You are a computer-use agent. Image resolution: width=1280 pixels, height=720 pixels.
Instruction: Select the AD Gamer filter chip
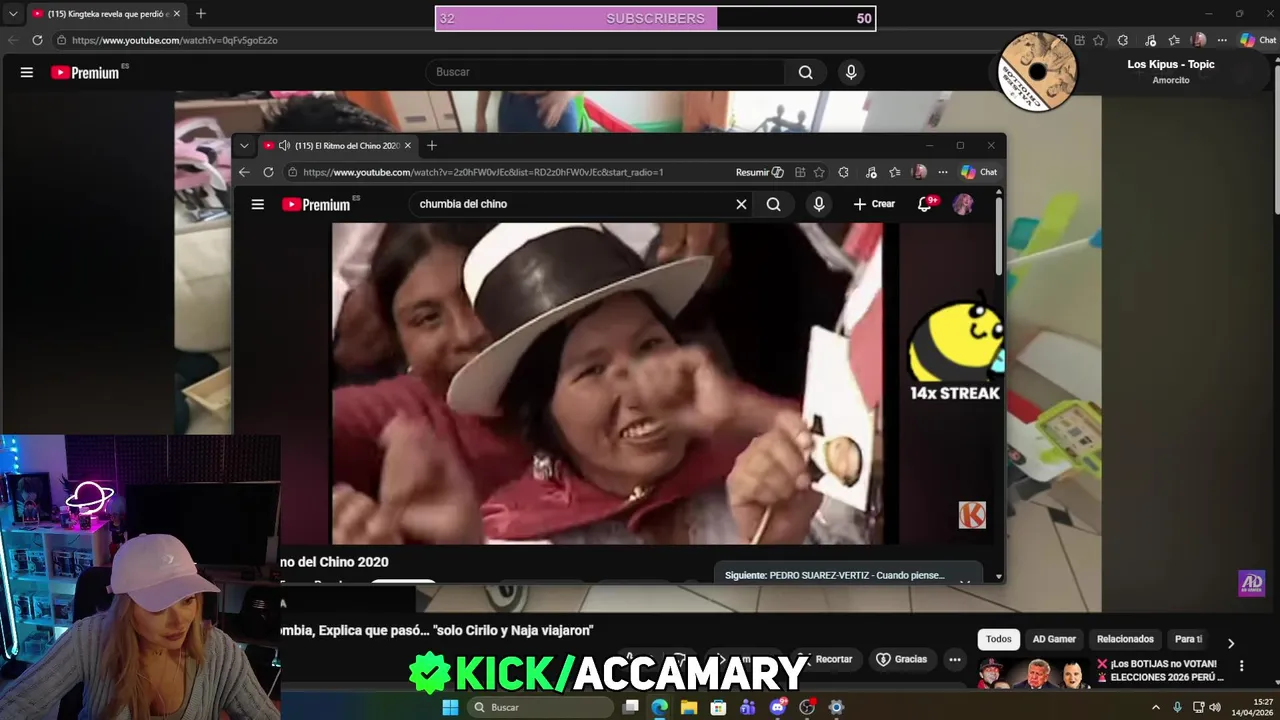(x=1054, y=639)
